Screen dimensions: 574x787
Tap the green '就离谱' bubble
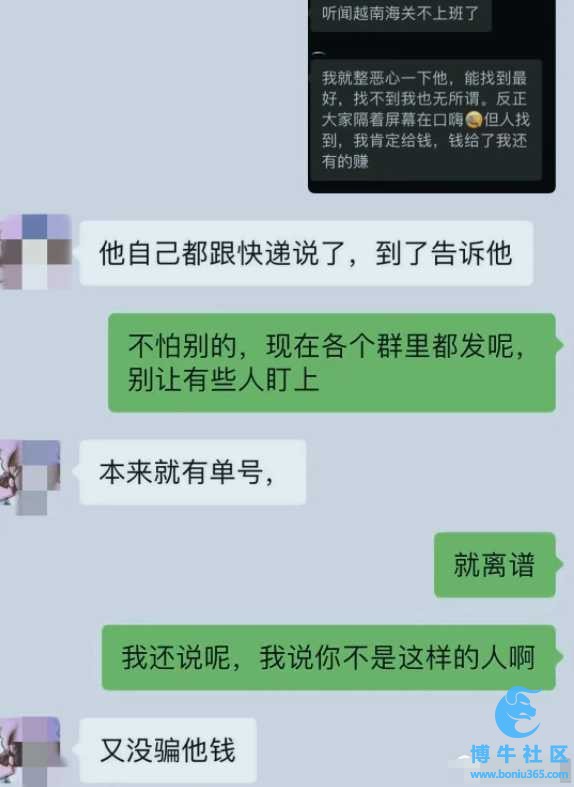pyautogui.click(x=495, y=565)
